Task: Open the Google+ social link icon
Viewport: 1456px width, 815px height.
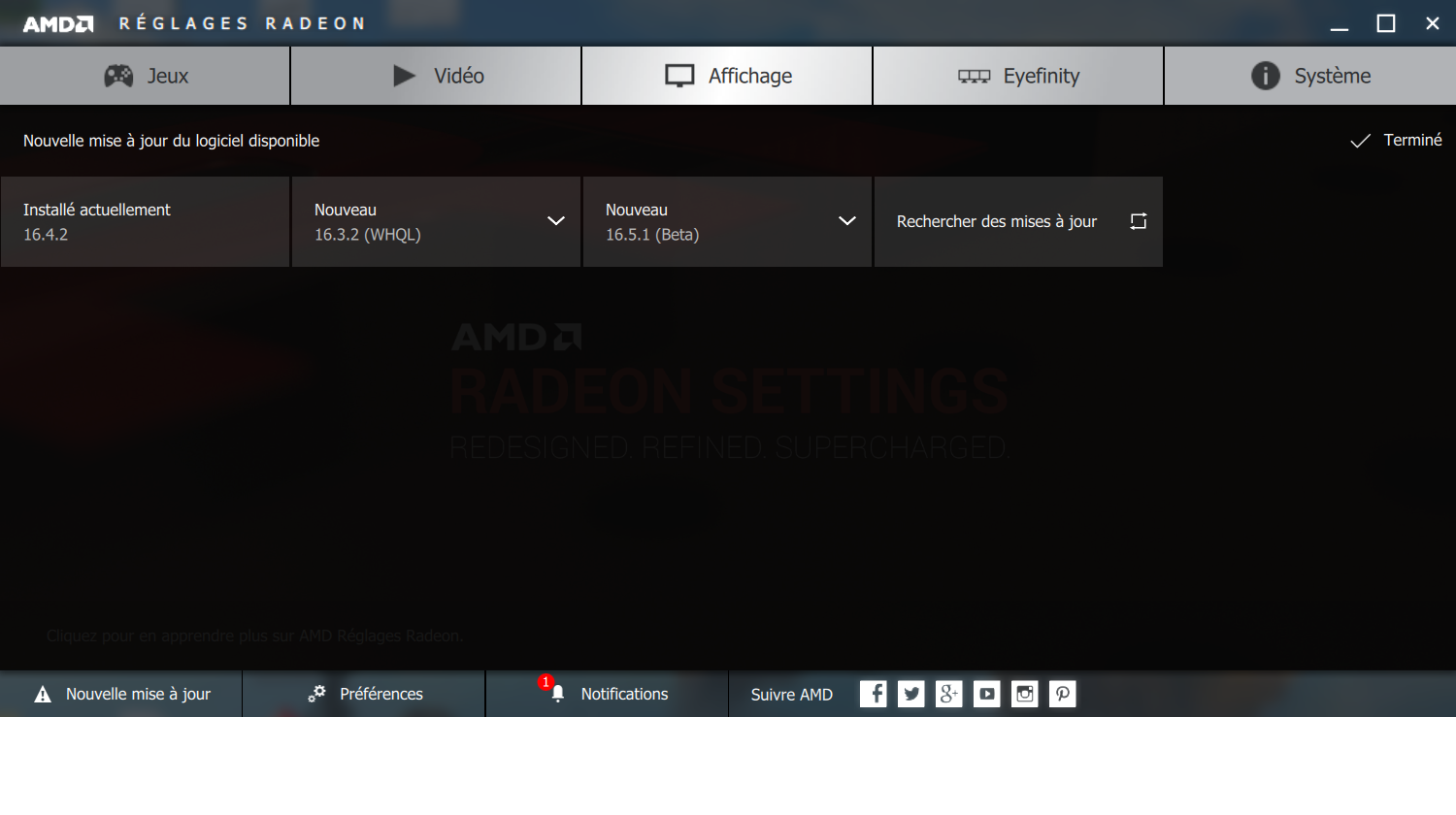Action: click(949, 694)
